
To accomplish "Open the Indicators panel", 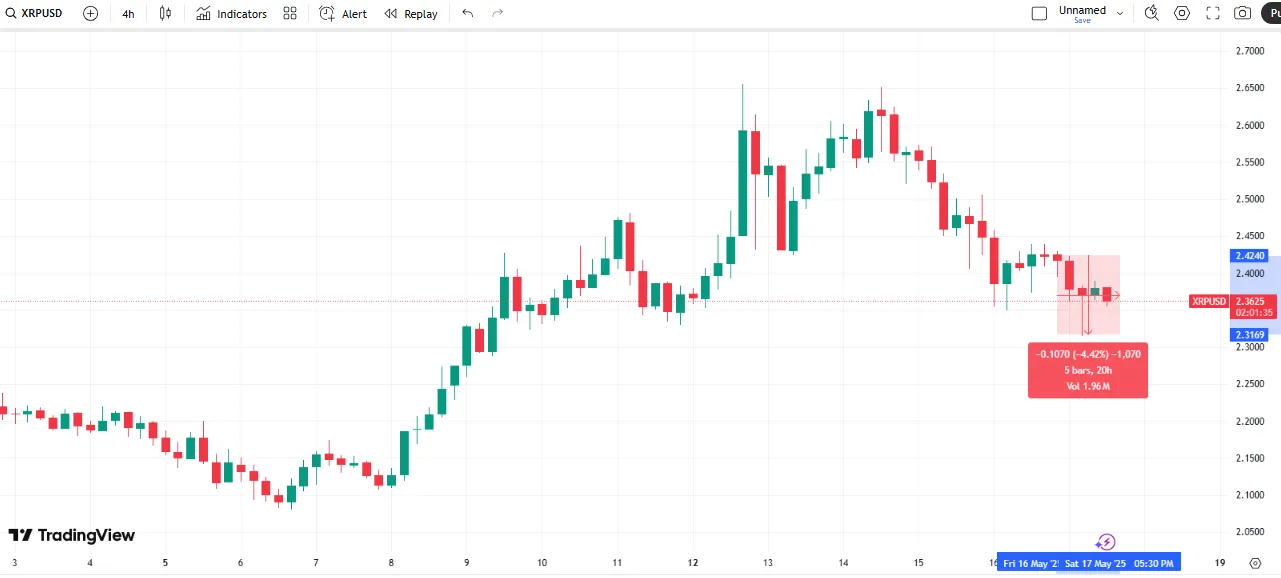I will pos(230,13).
